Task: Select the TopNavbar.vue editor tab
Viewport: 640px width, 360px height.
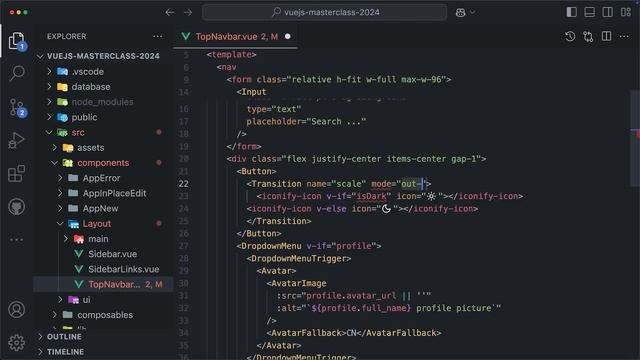Action: (236, 37)
